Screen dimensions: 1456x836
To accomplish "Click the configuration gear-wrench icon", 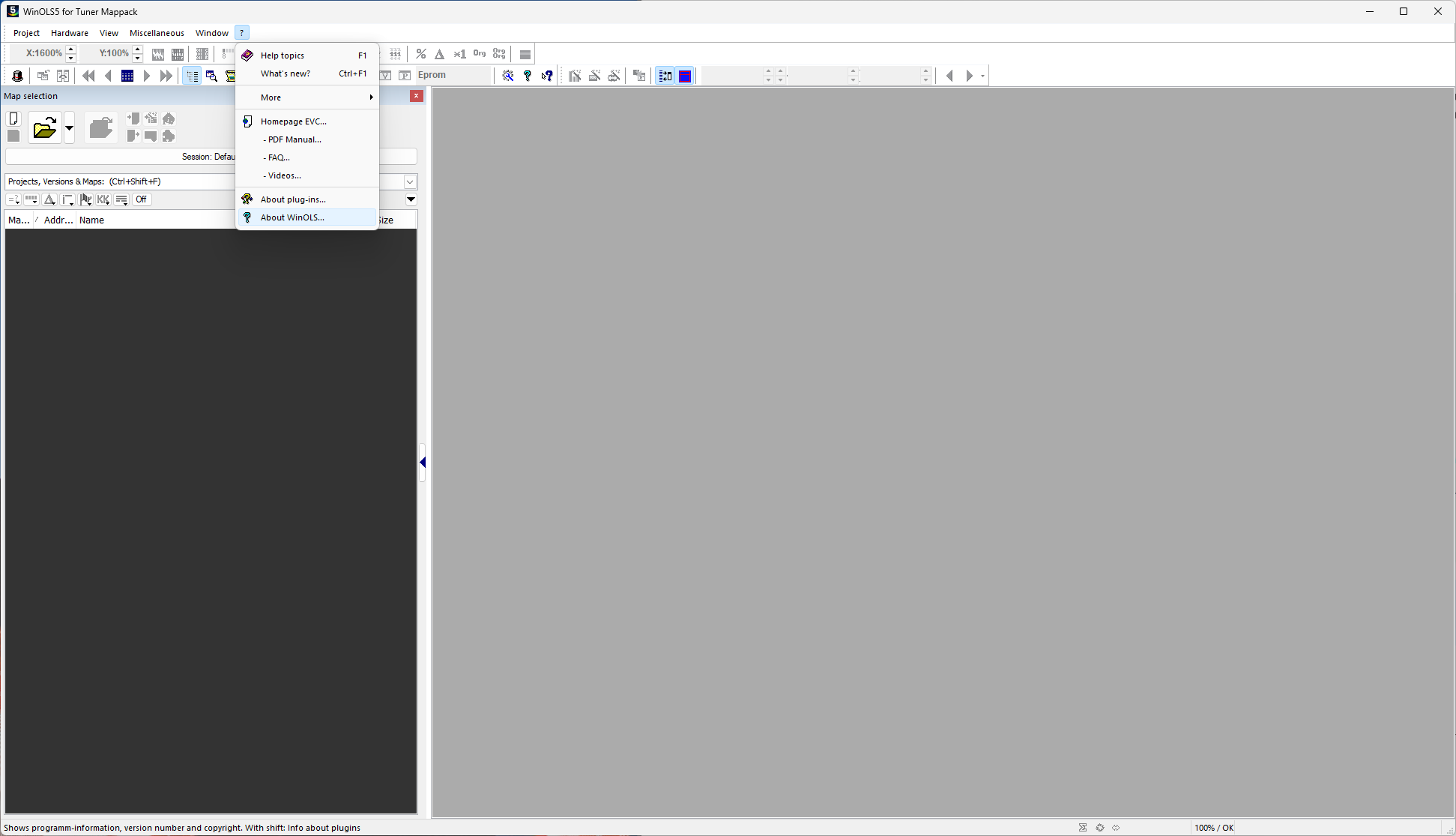I will [x=508, y=76].
